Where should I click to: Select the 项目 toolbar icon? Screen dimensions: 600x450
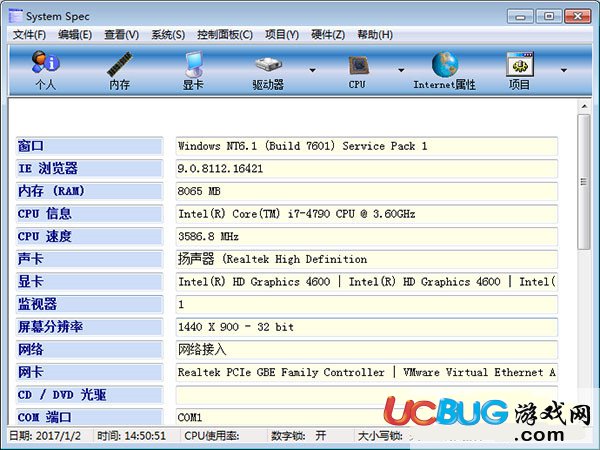click(519, 70)
